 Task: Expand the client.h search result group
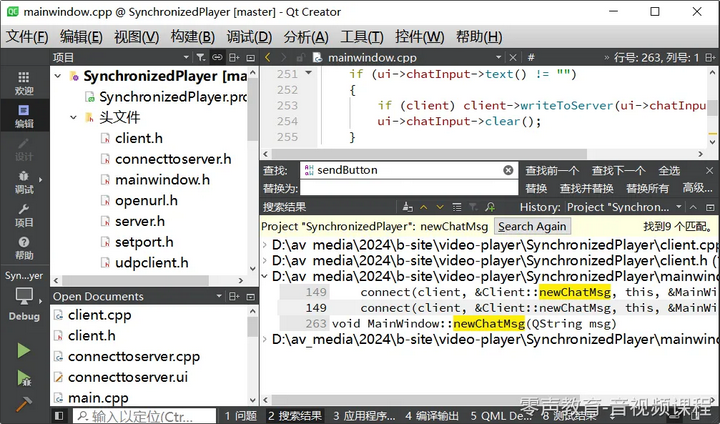point(265,260)
